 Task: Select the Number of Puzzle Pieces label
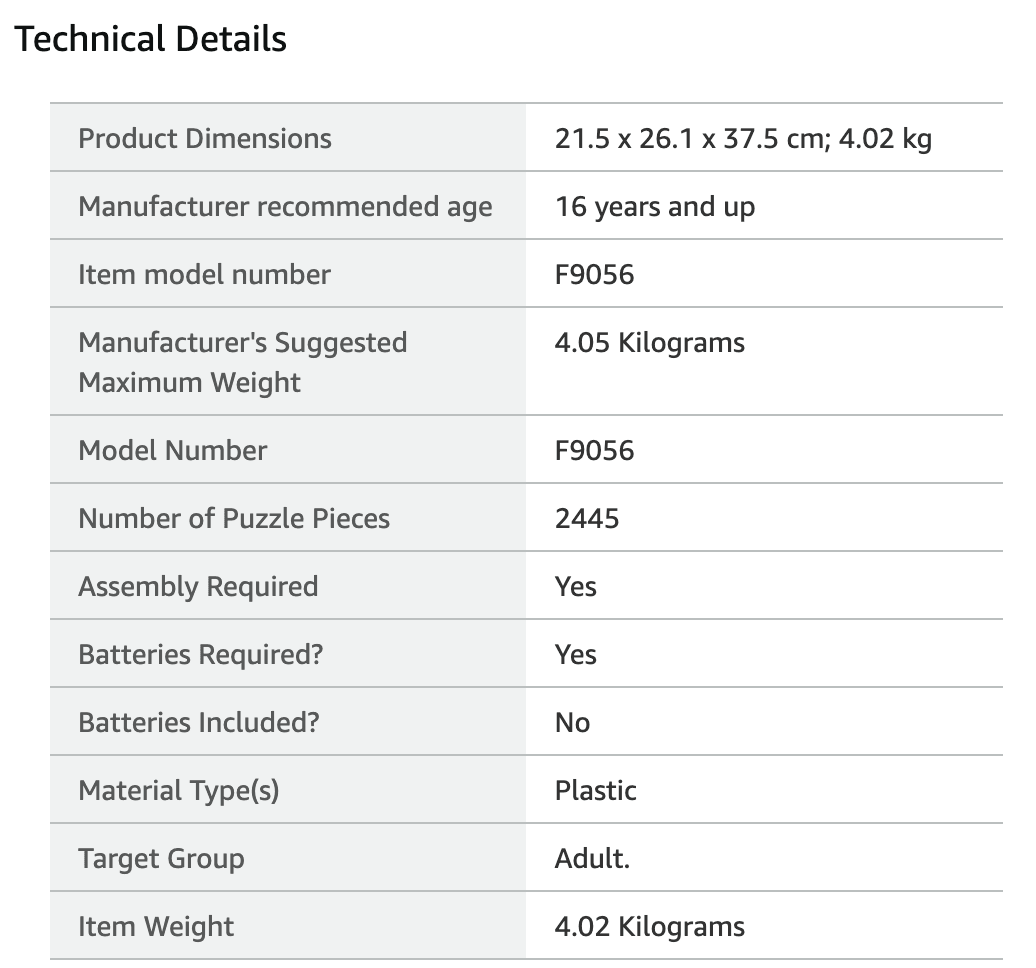(x=234, y=519)
